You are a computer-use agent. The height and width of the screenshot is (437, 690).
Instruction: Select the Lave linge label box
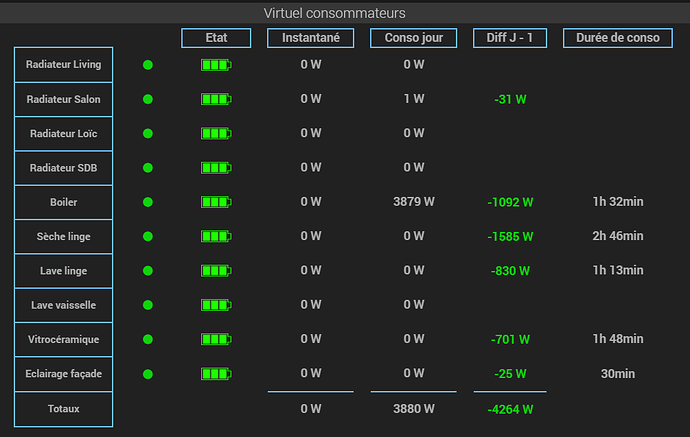pos(63,271)
